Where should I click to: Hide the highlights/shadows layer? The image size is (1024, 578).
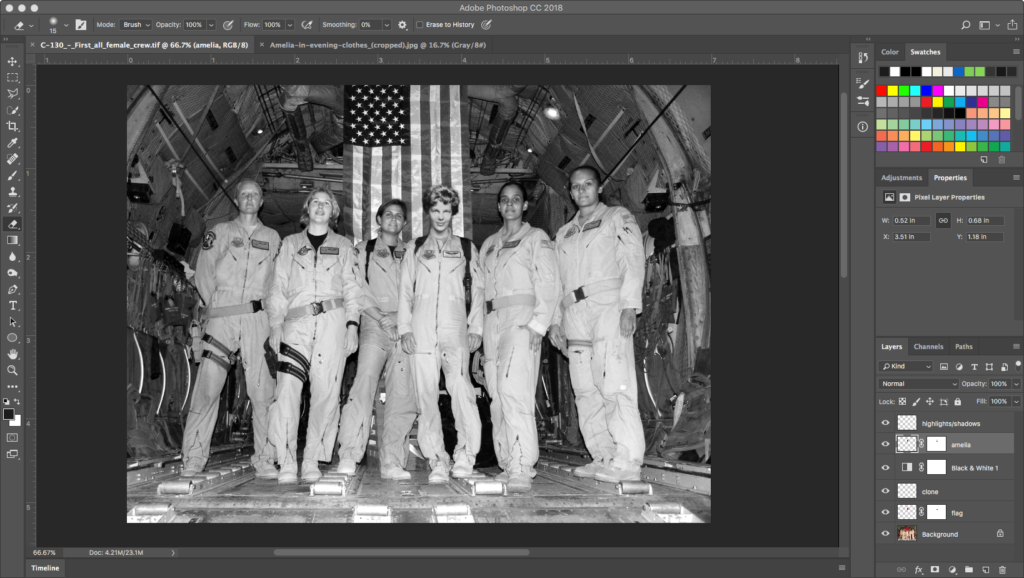tap(885, 423)
